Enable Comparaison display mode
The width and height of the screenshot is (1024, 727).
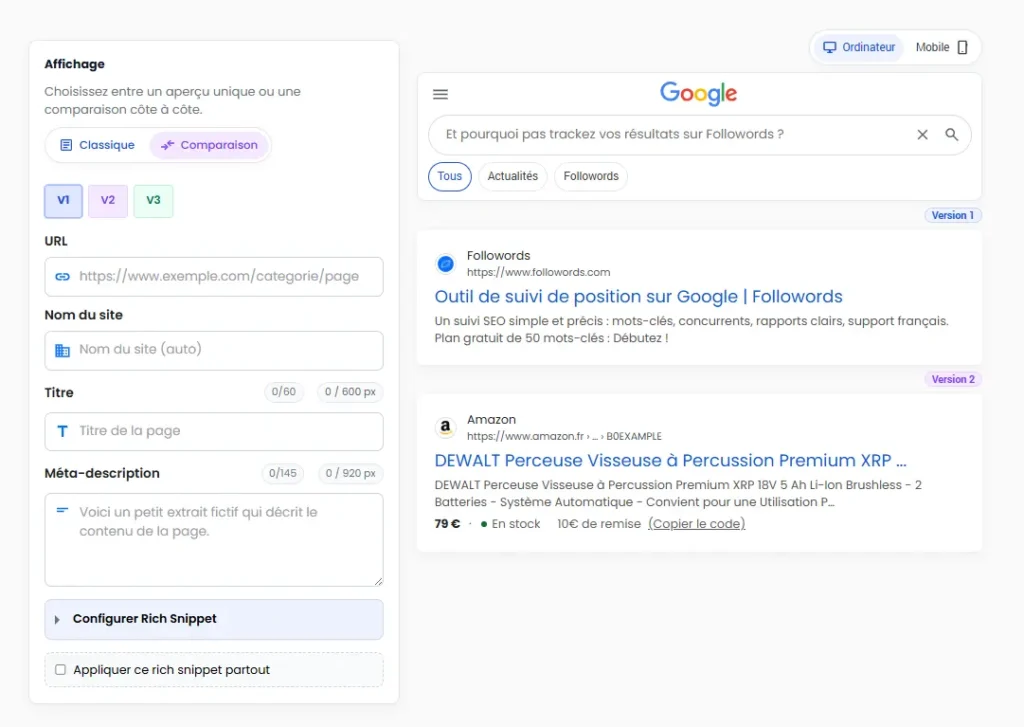209,145
